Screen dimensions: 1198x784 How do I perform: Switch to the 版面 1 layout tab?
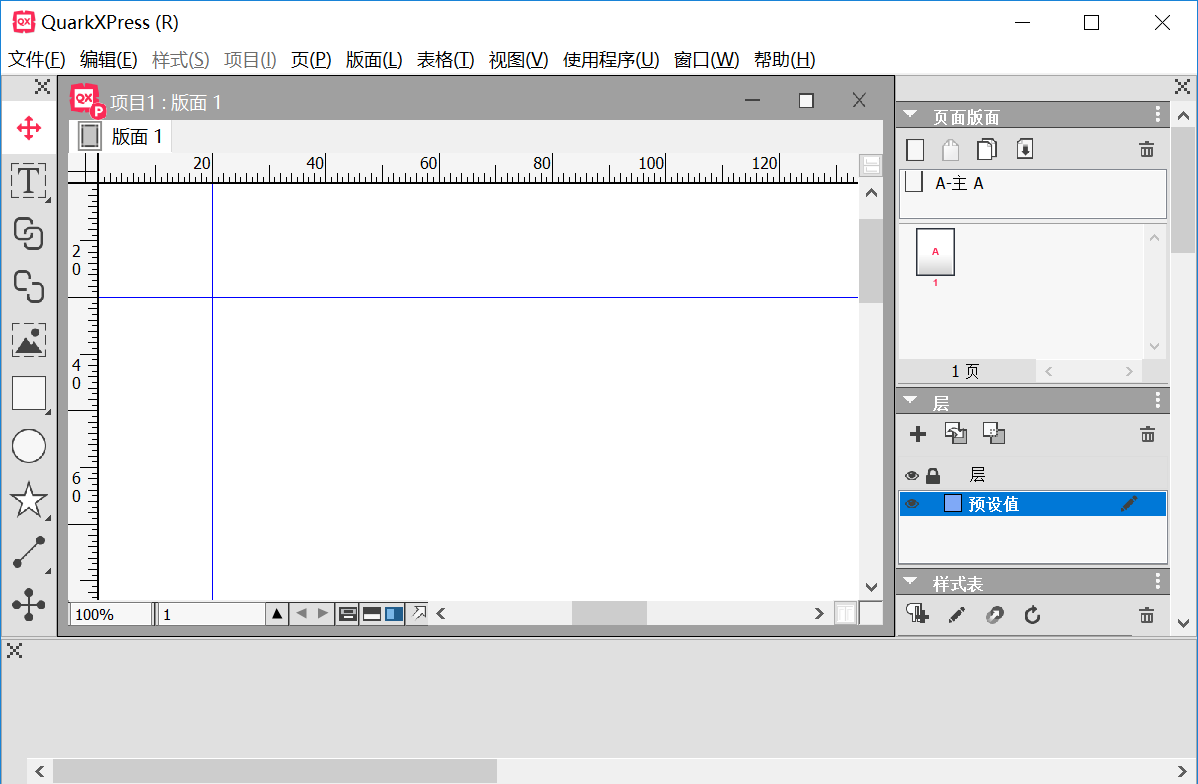tap(121, 137)
